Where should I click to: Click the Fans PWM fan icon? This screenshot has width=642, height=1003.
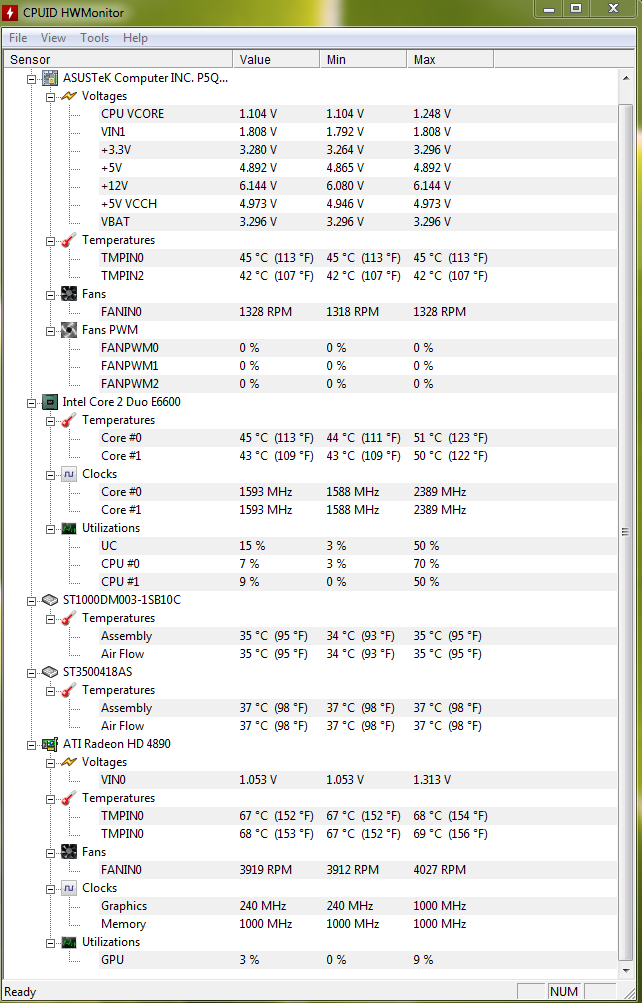pyautogui.click(x=69, y=330)
